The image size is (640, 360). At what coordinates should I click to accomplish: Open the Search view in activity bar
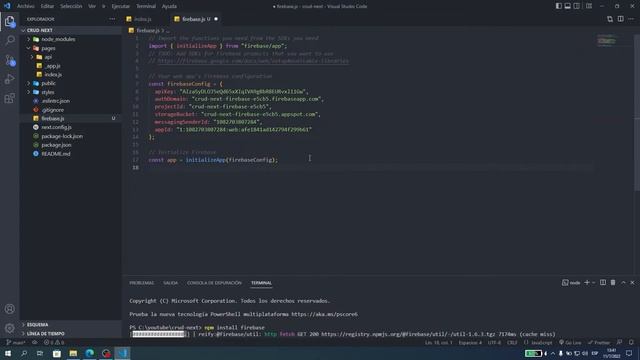click(10, 40)
